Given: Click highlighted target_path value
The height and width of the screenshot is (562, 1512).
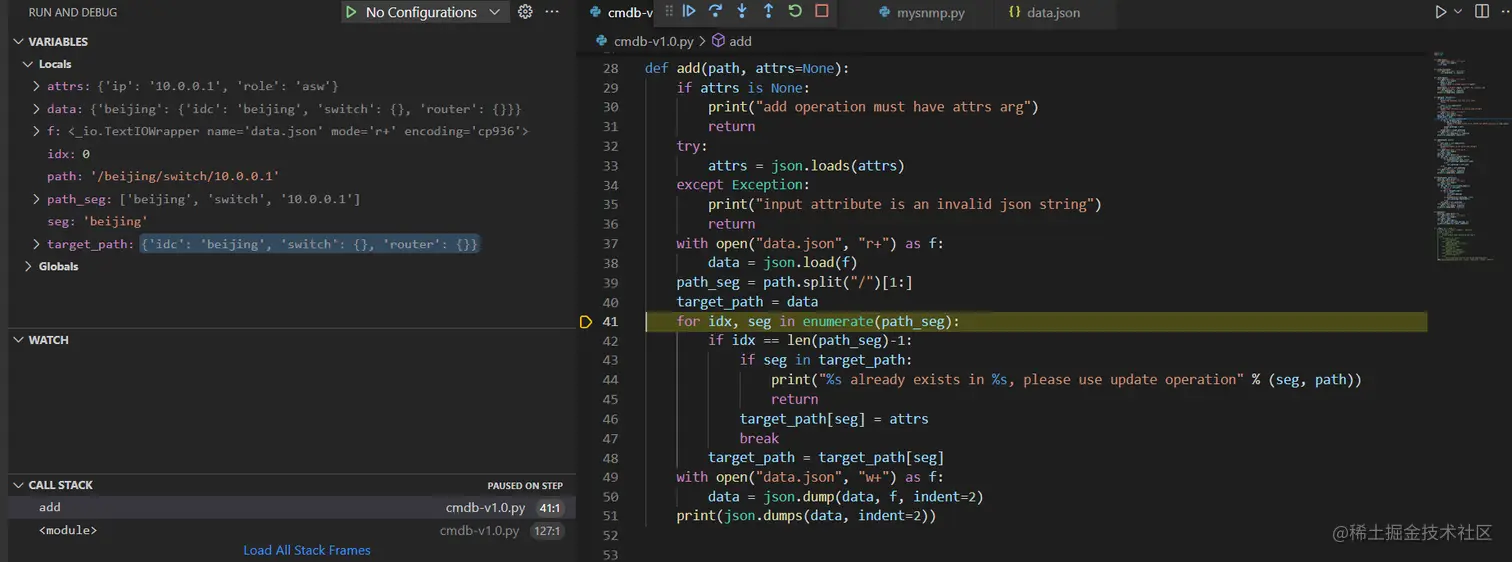Looking at the screenshot, I should (x=310, y=244).
